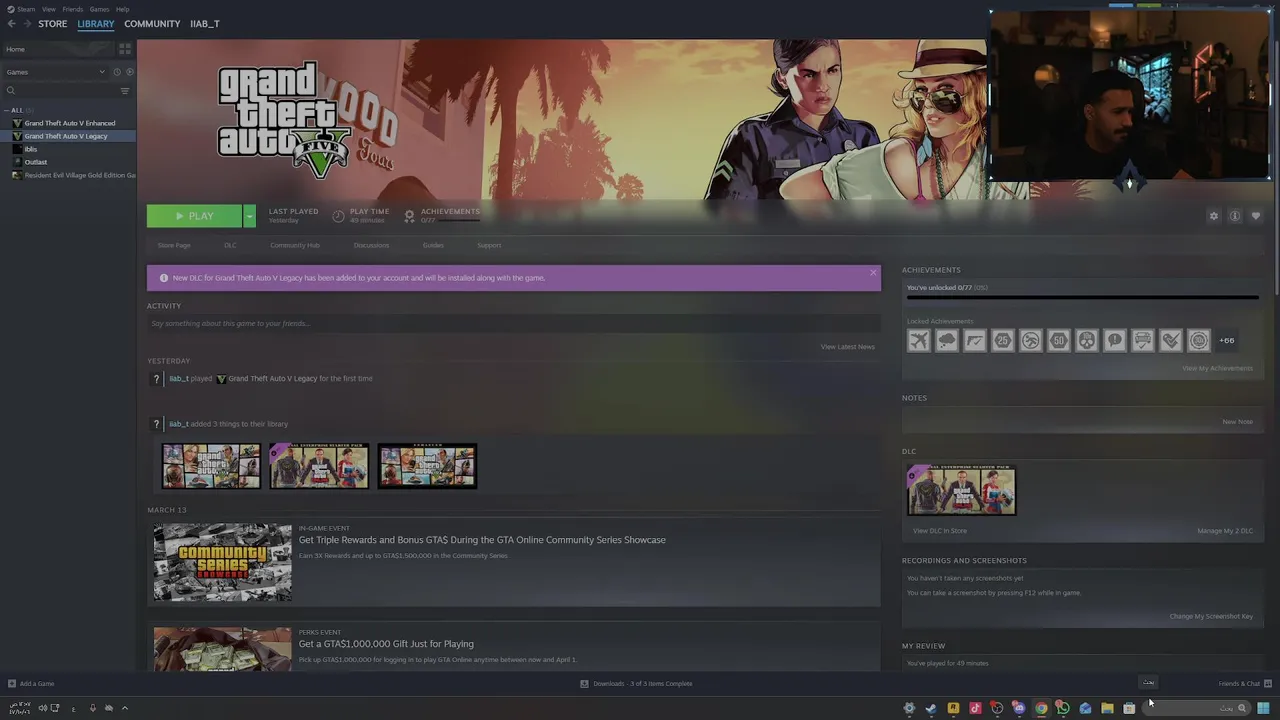Viewport: 1280px width, 720px height.
Task: Click View Latest News
Action: click(848, 347)
